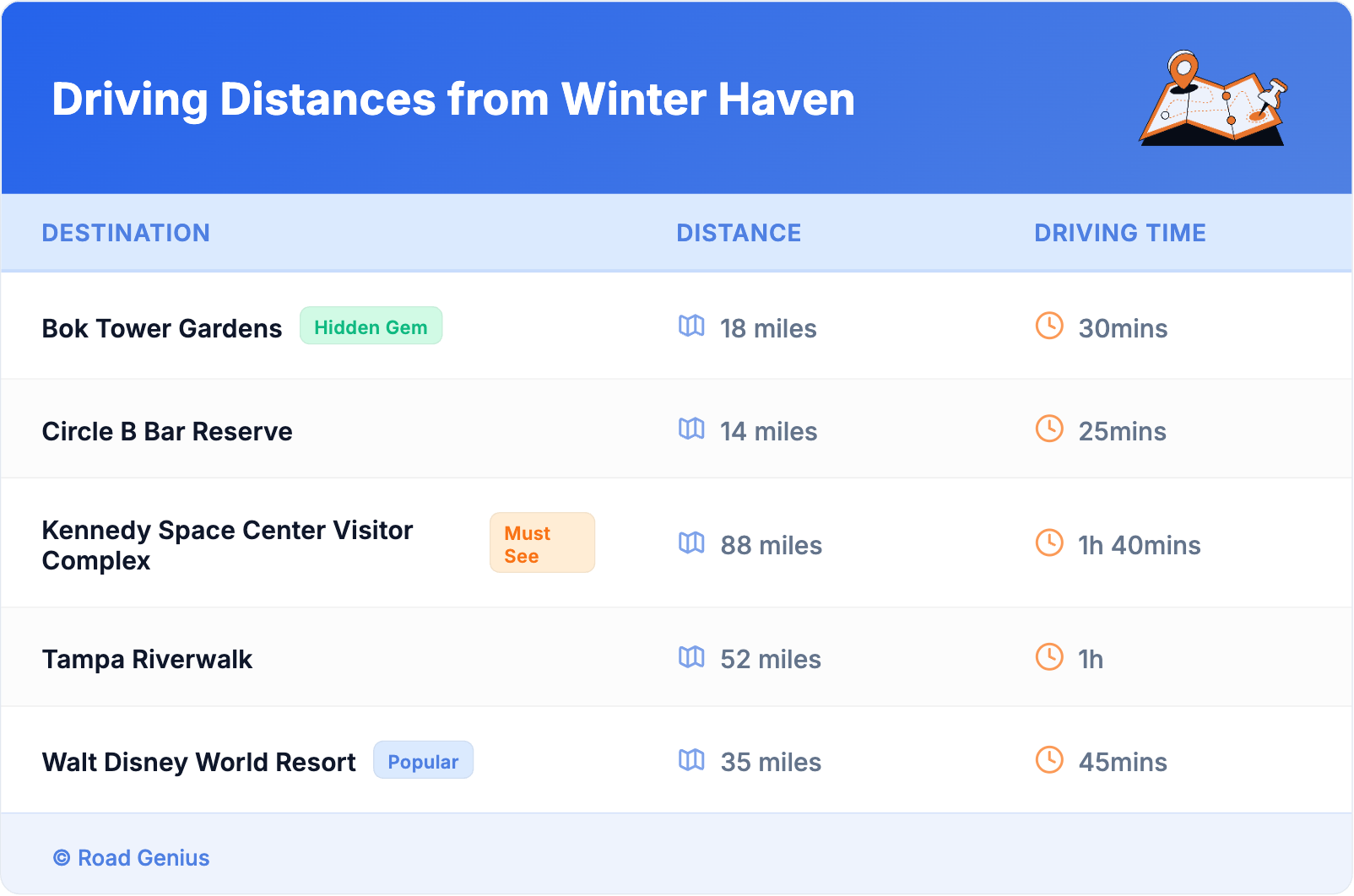Click the map icon beside 14 miles
The image size is (1354, 896).
691,429
